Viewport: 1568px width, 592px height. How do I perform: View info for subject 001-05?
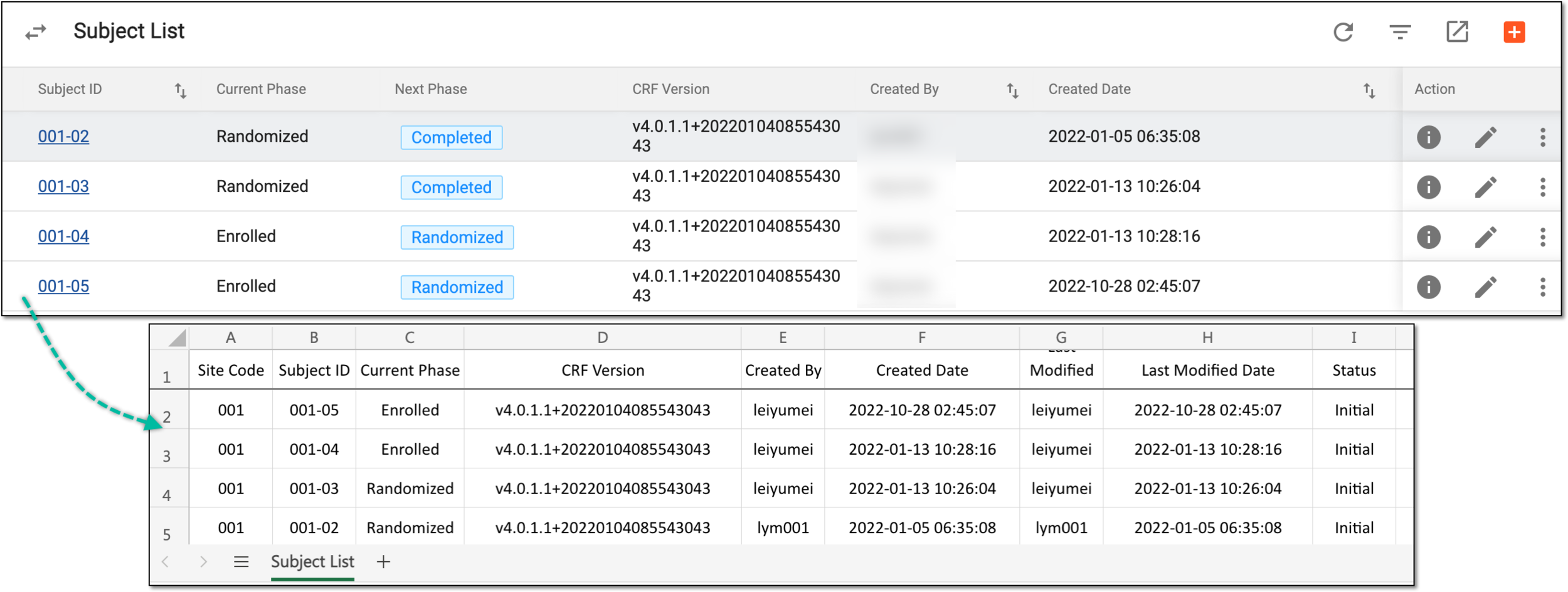1428,287
